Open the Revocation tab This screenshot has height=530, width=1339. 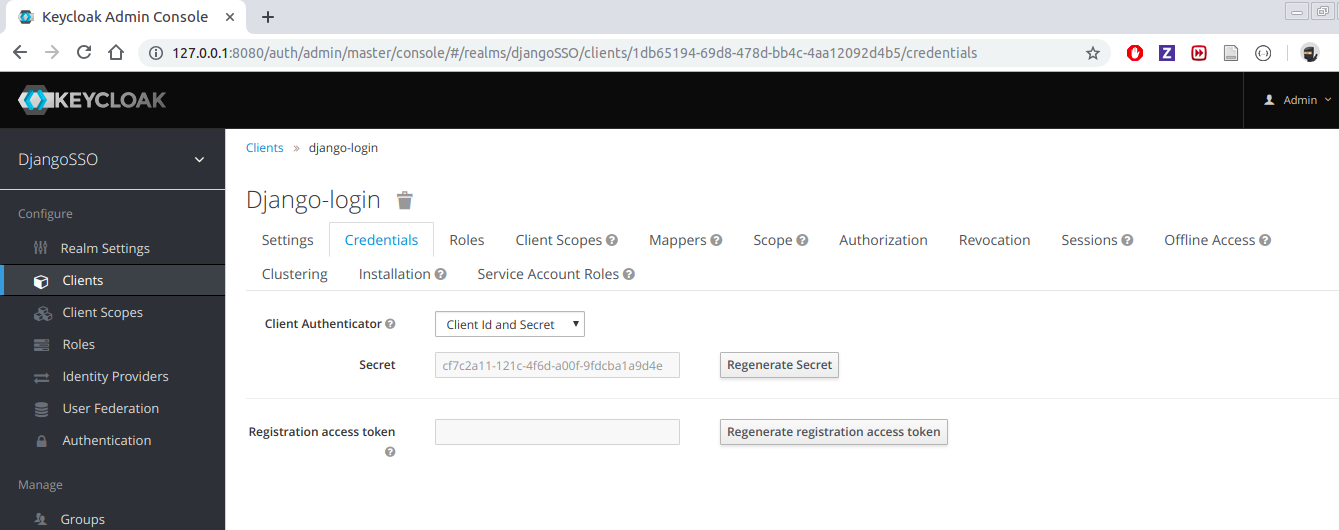coord(994,240)
